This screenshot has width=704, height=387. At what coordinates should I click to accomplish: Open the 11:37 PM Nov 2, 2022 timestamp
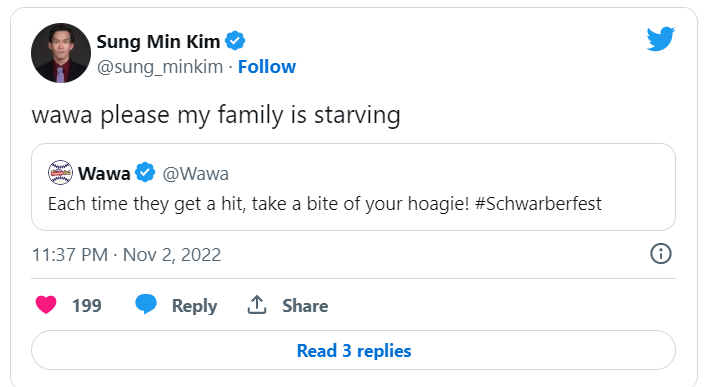pyautogui.click(x=127, y=255)
